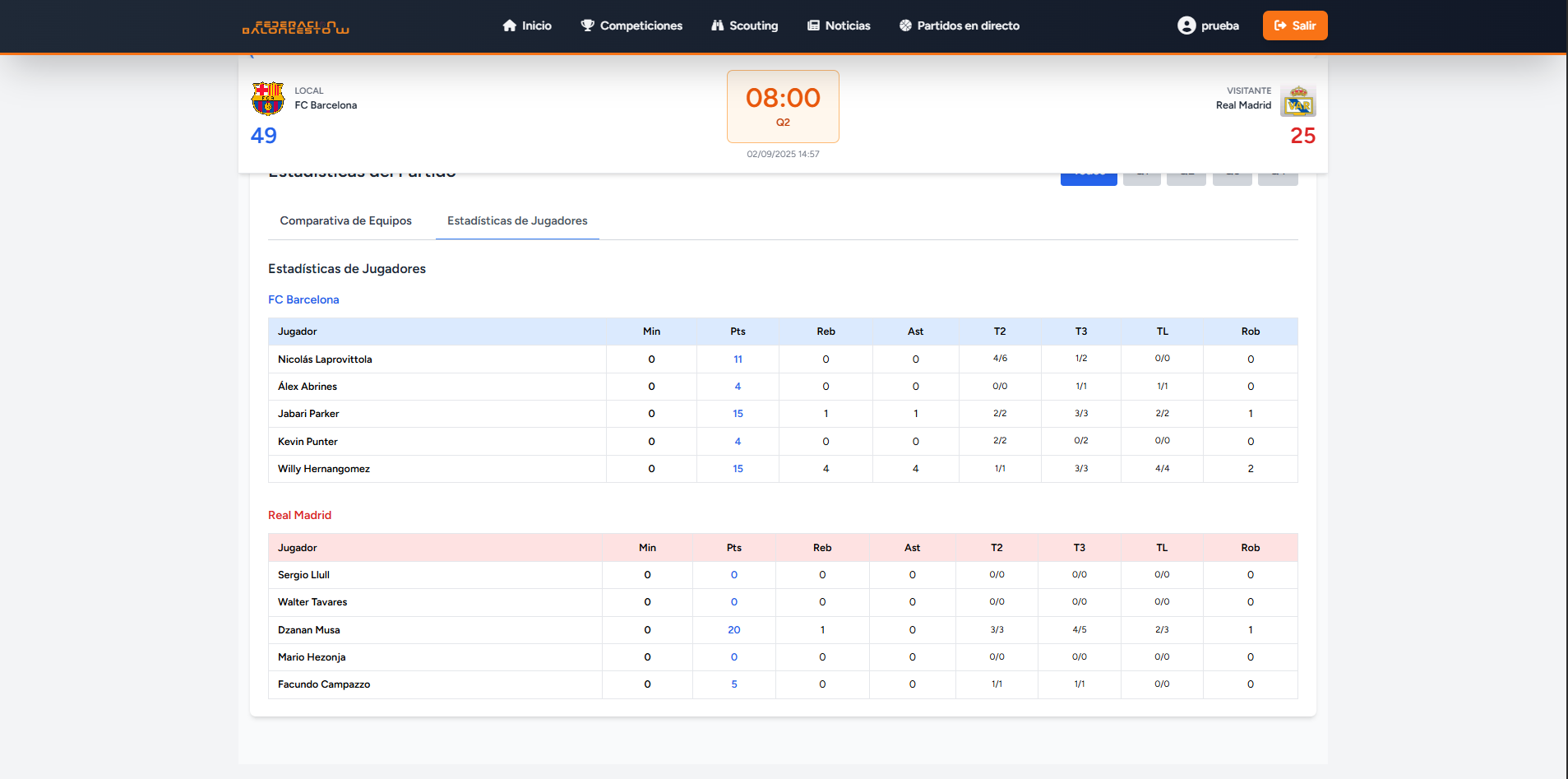Switch to Comparativa de Equipos tab
The height and width of the screenshot is (779, 1568).
coord(345,220)
